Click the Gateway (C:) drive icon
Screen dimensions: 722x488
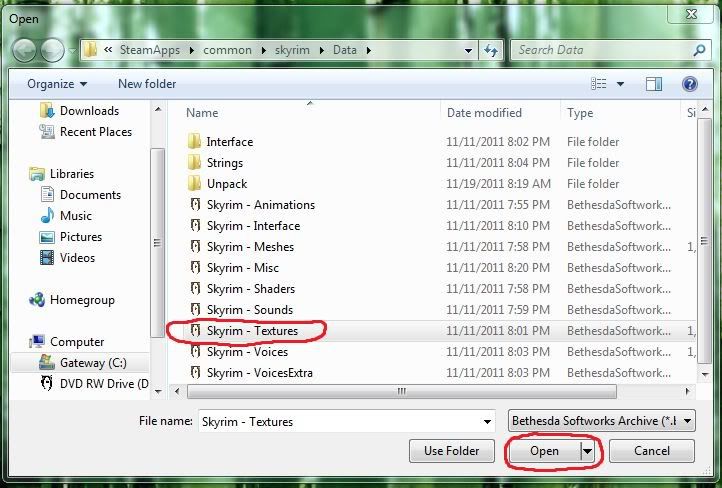[x=47, y=363]
